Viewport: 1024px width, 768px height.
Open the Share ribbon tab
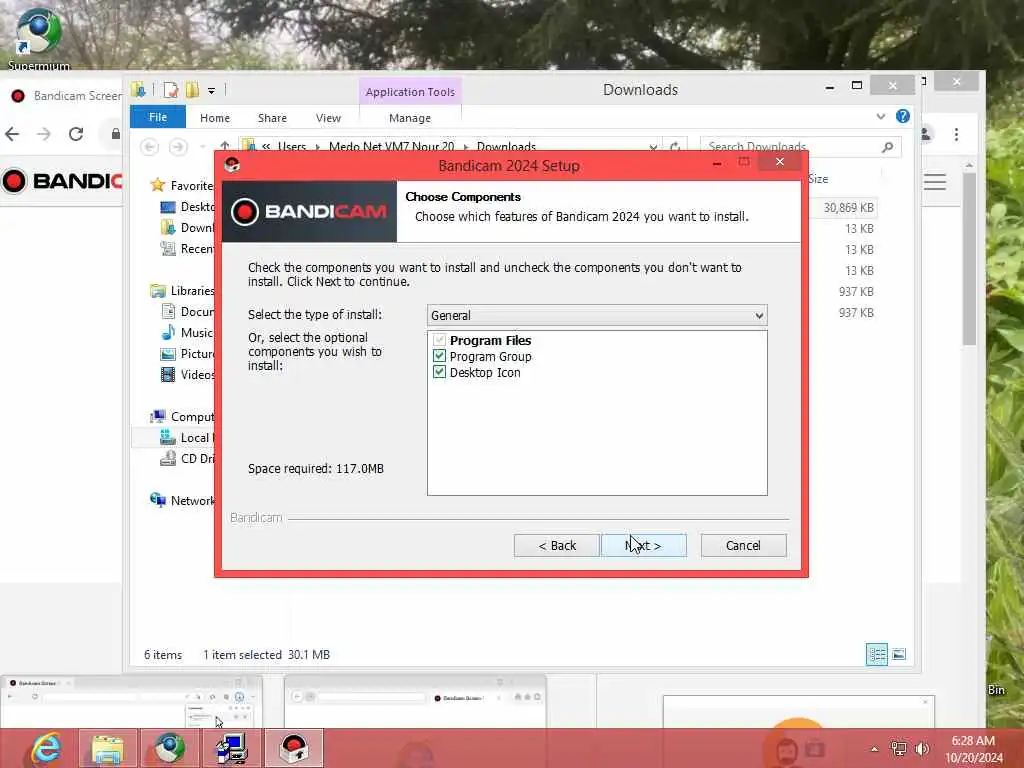(272, 118)
